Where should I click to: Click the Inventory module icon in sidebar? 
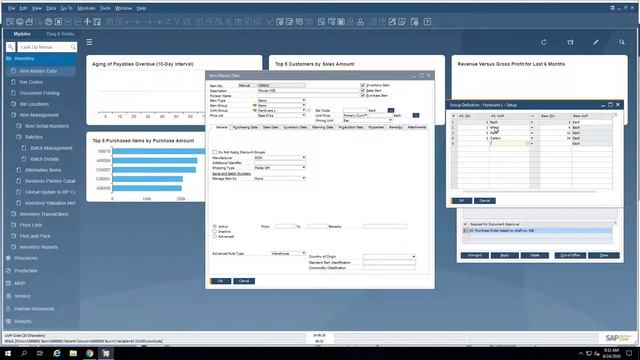click(9, 58)
